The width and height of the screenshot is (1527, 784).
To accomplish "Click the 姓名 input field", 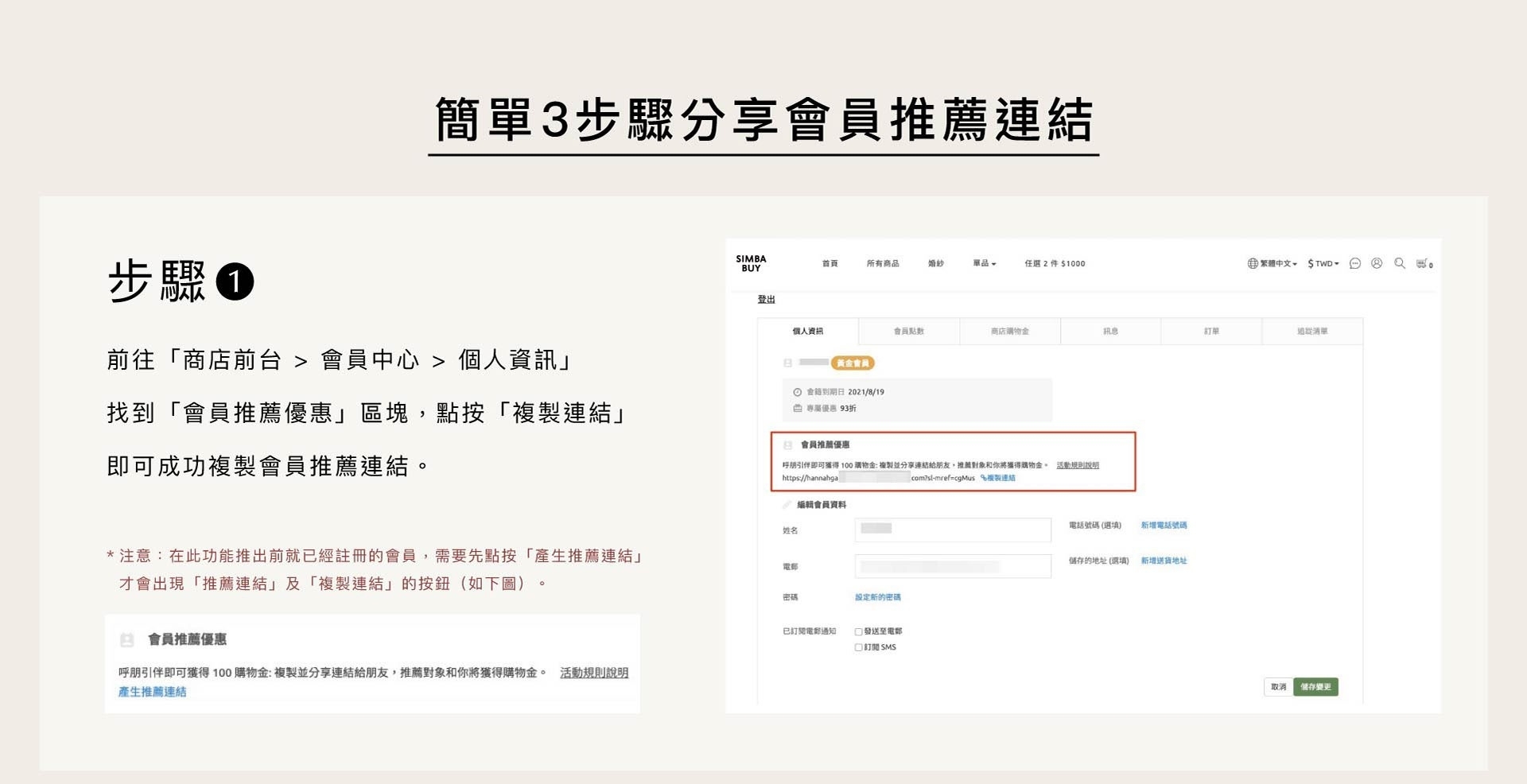I will 953,530.
